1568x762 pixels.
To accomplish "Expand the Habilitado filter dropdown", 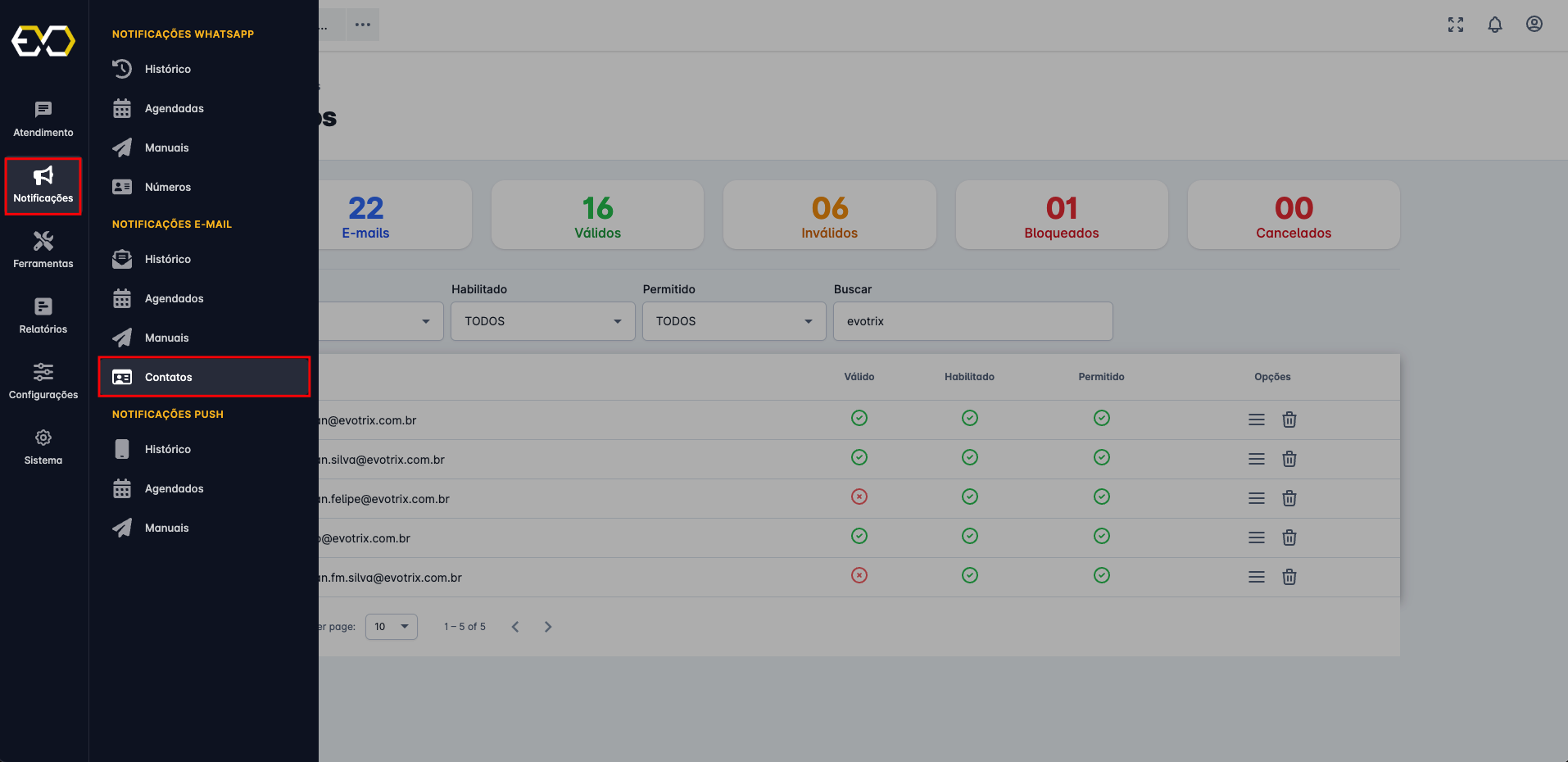I will (542, 321).
